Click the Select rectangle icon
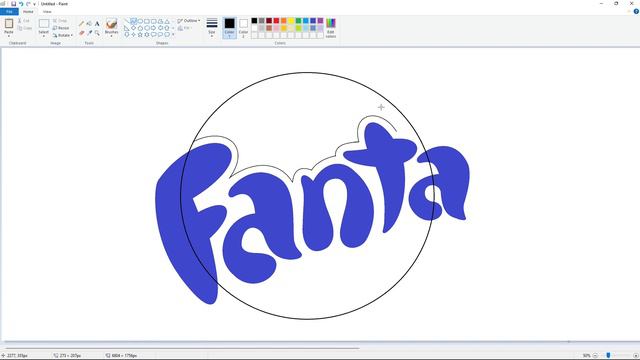Screen dimensions: 640x360 tap(44, 24)
